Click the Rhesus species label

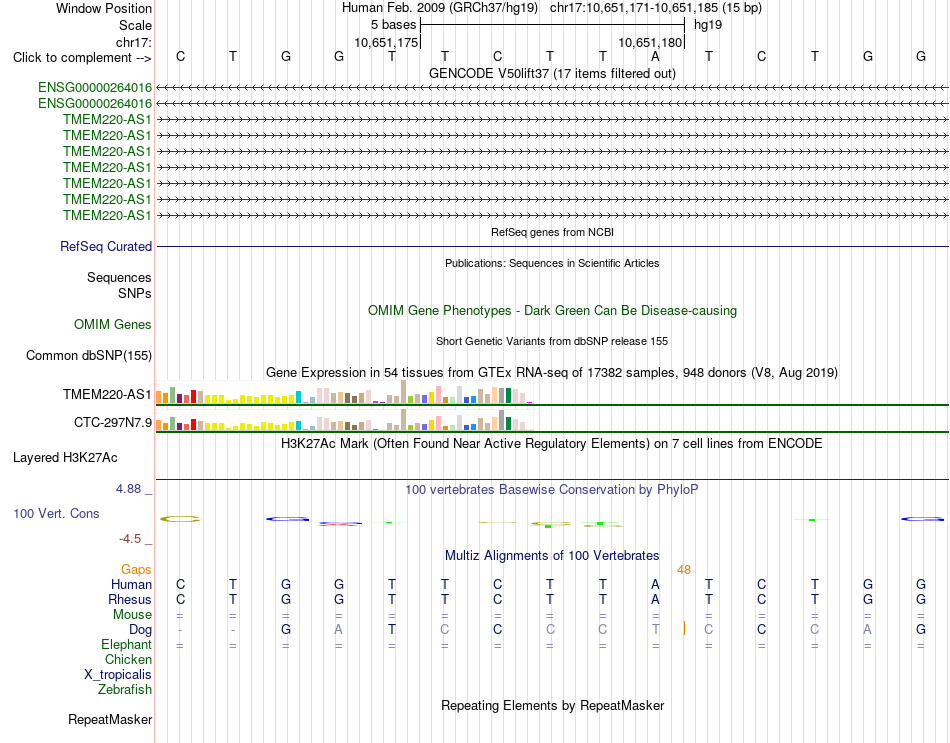point(130,599)
